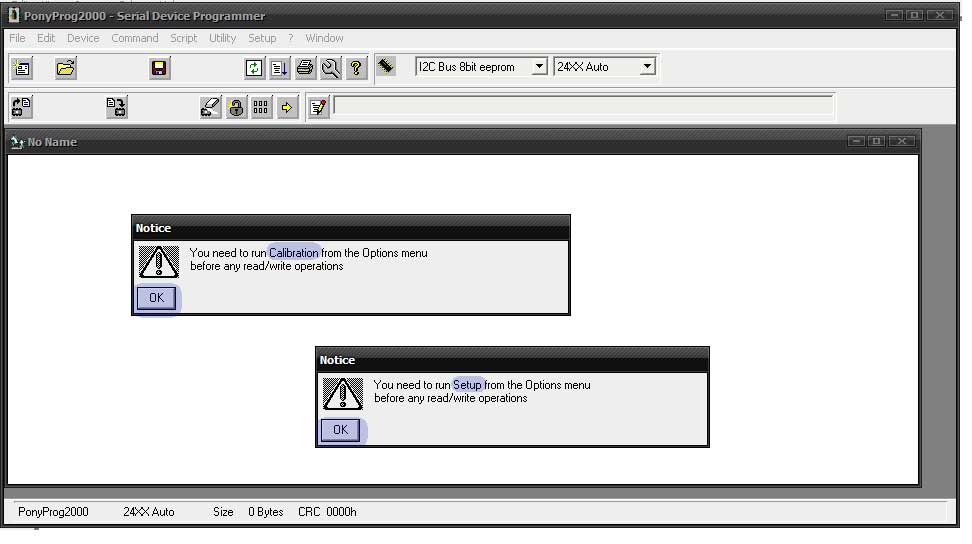The image size is (972, 544).
Task: Click status bar text 'PonyProg2000'
Action: (53, 512)
